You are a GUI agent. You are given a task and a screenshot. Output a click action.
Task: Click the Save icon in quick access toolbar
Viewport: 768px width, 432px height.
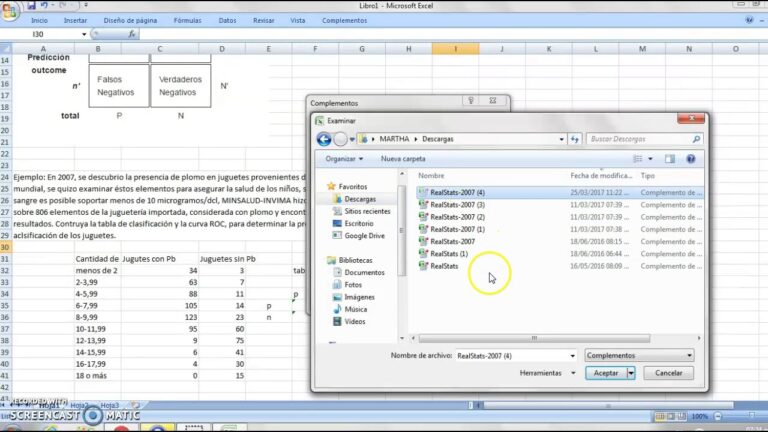click(31, 5)
